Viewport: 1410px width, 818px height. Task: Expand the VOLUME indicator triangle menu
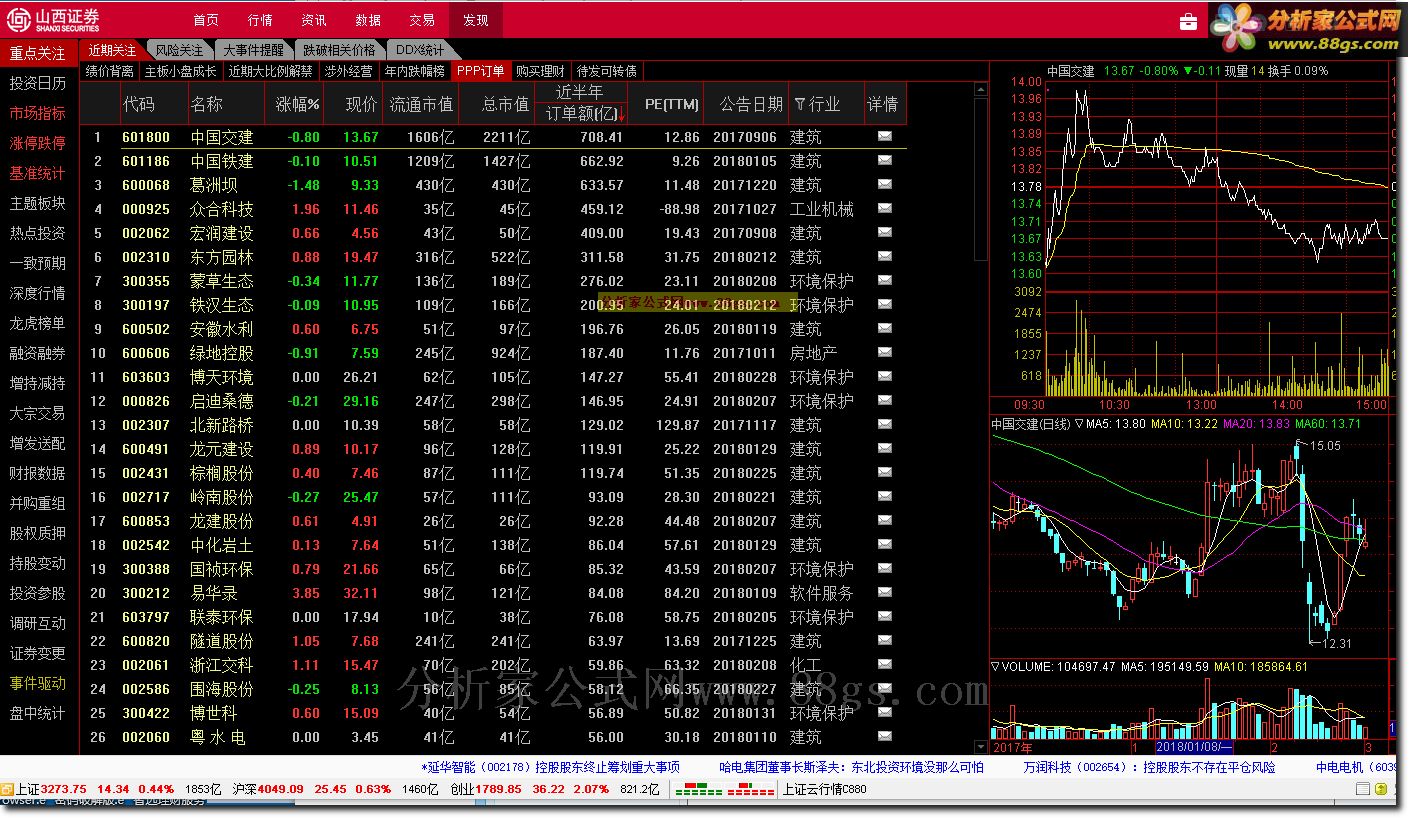996,666
